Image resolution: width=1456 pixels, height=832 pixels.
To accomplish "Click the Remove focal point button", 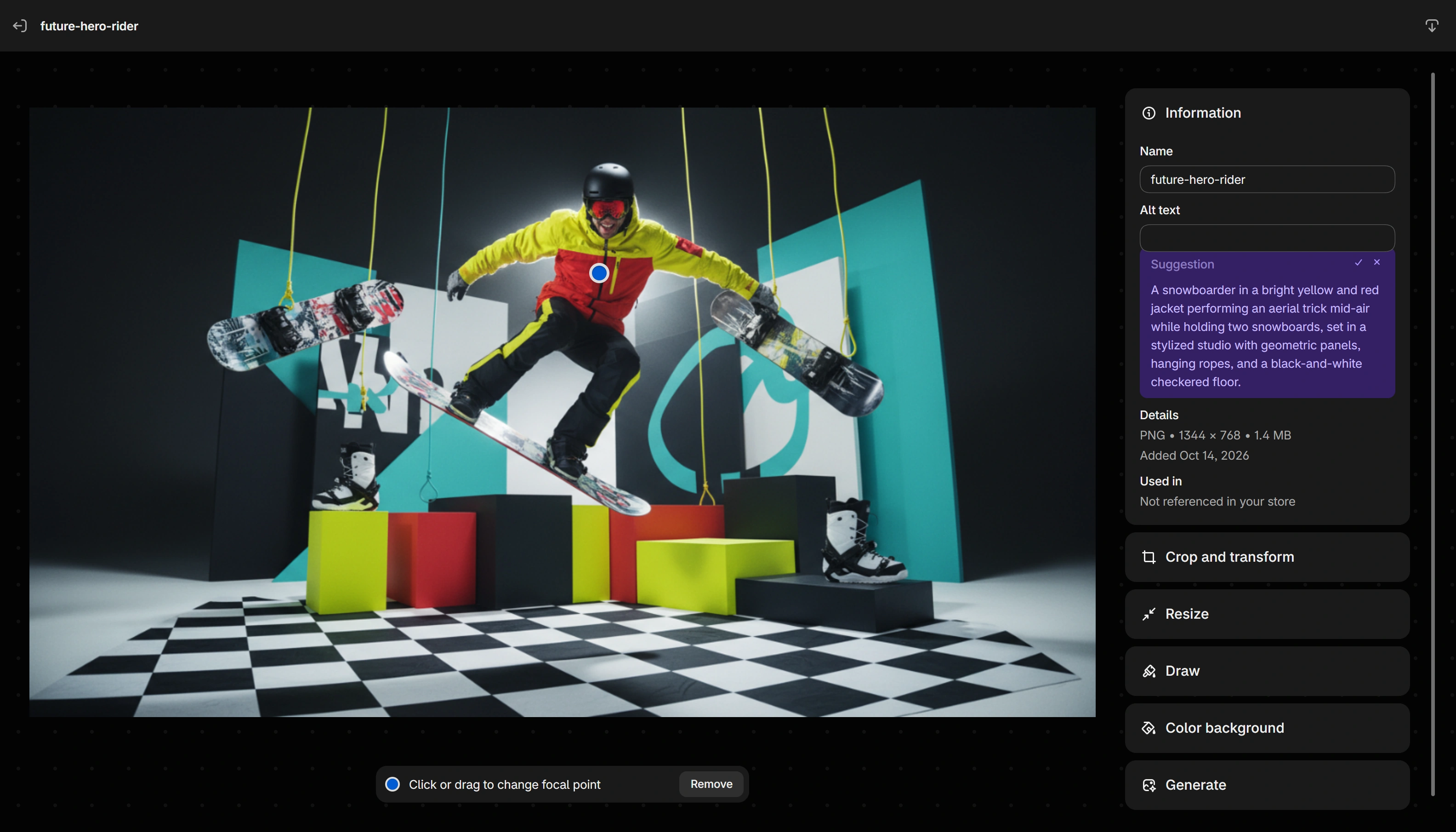I will [x=711, y=784].
